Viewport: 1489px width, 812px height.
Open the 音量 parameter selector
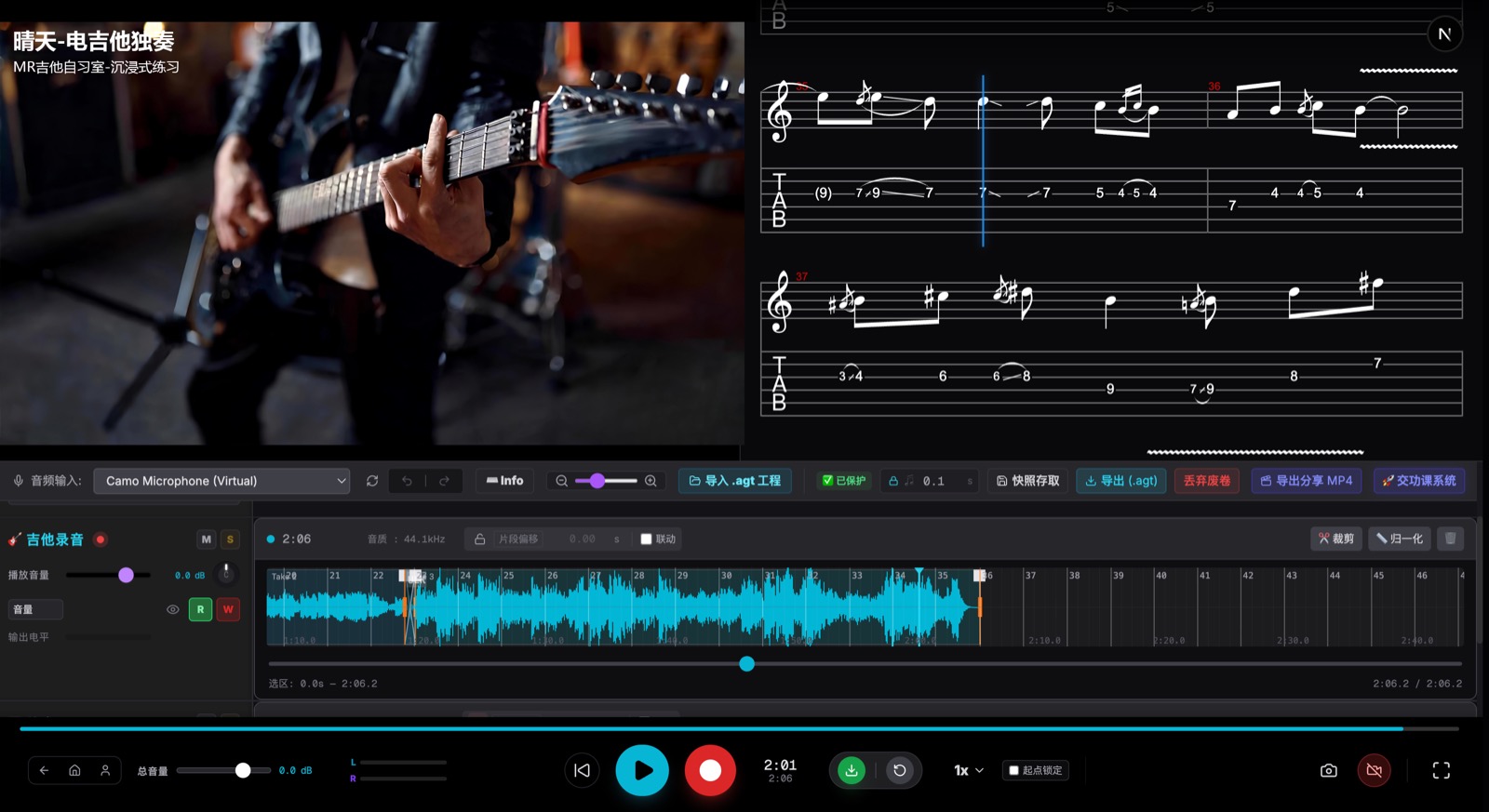click(35, 610)
